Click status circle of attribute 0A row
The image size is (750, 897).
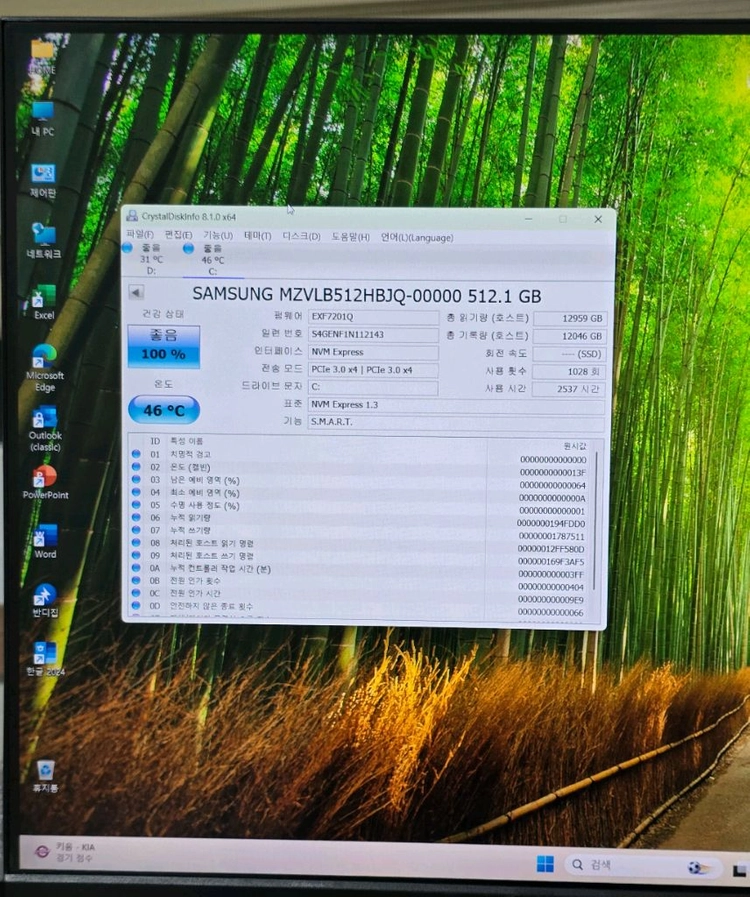click(x=136, y=567)
